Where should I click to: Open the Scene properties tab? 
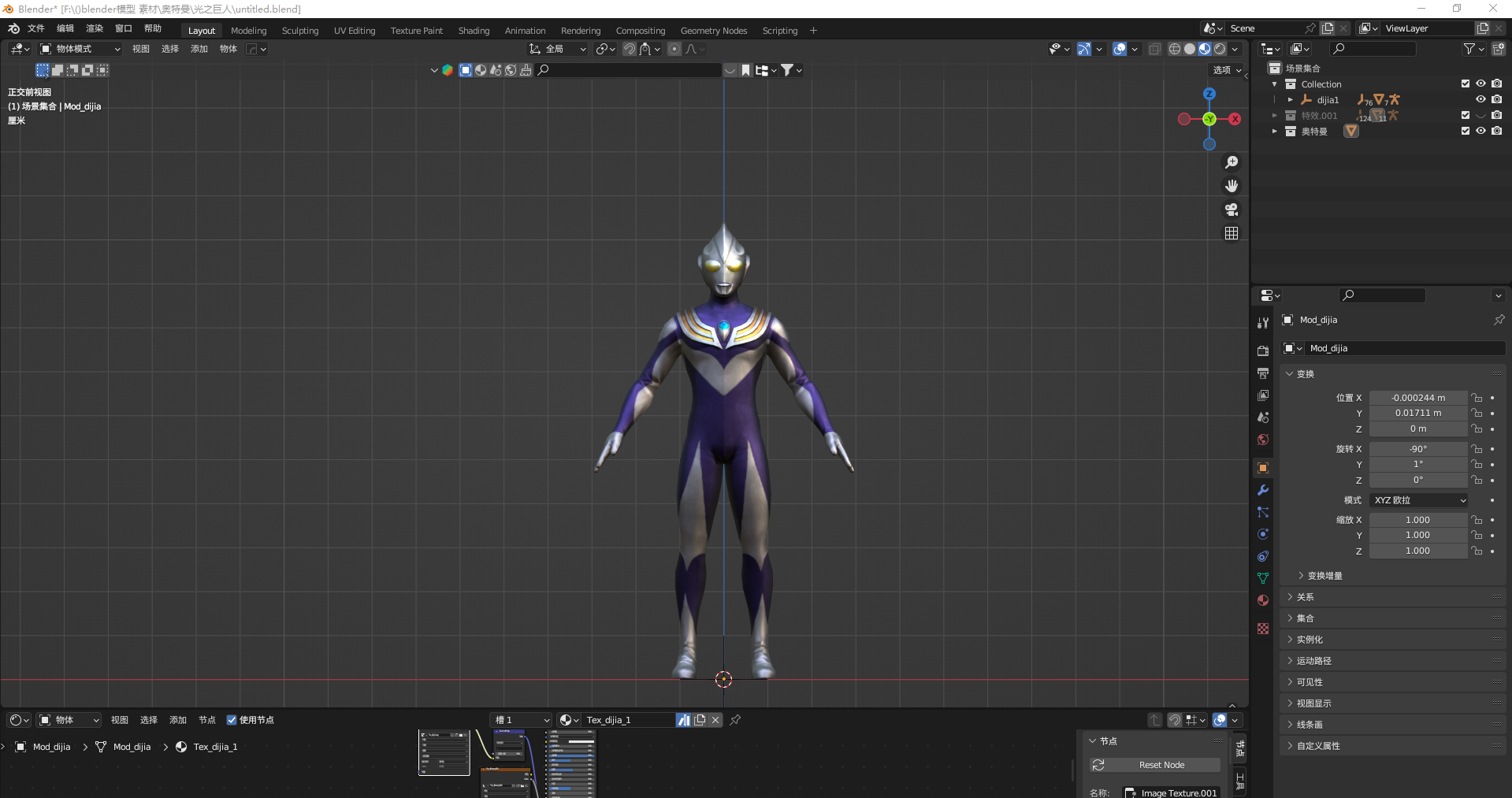[x=1263, y=417]
